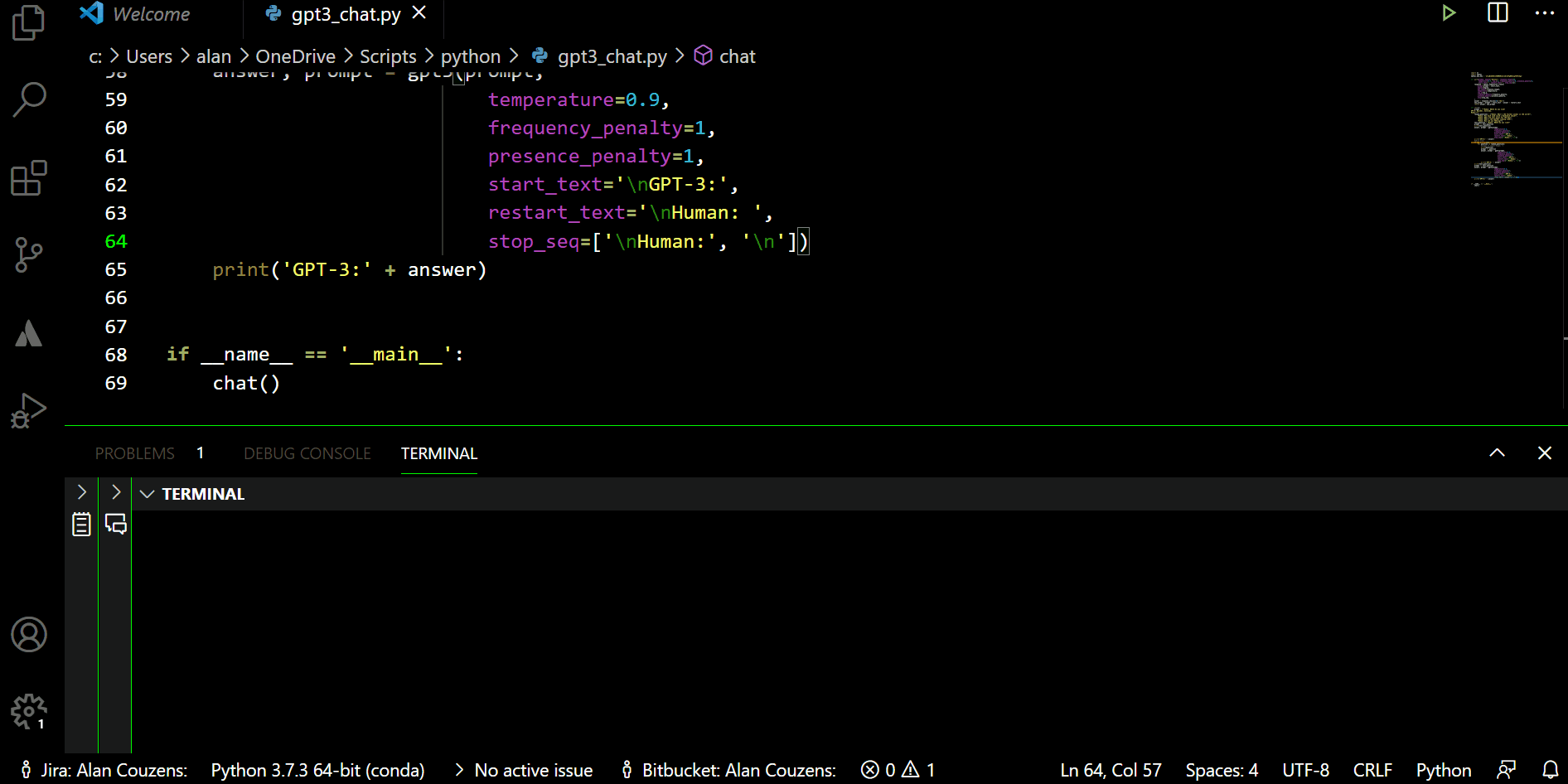
Task: Click the OneDrive breadcrumb segment
Action: 296,56
